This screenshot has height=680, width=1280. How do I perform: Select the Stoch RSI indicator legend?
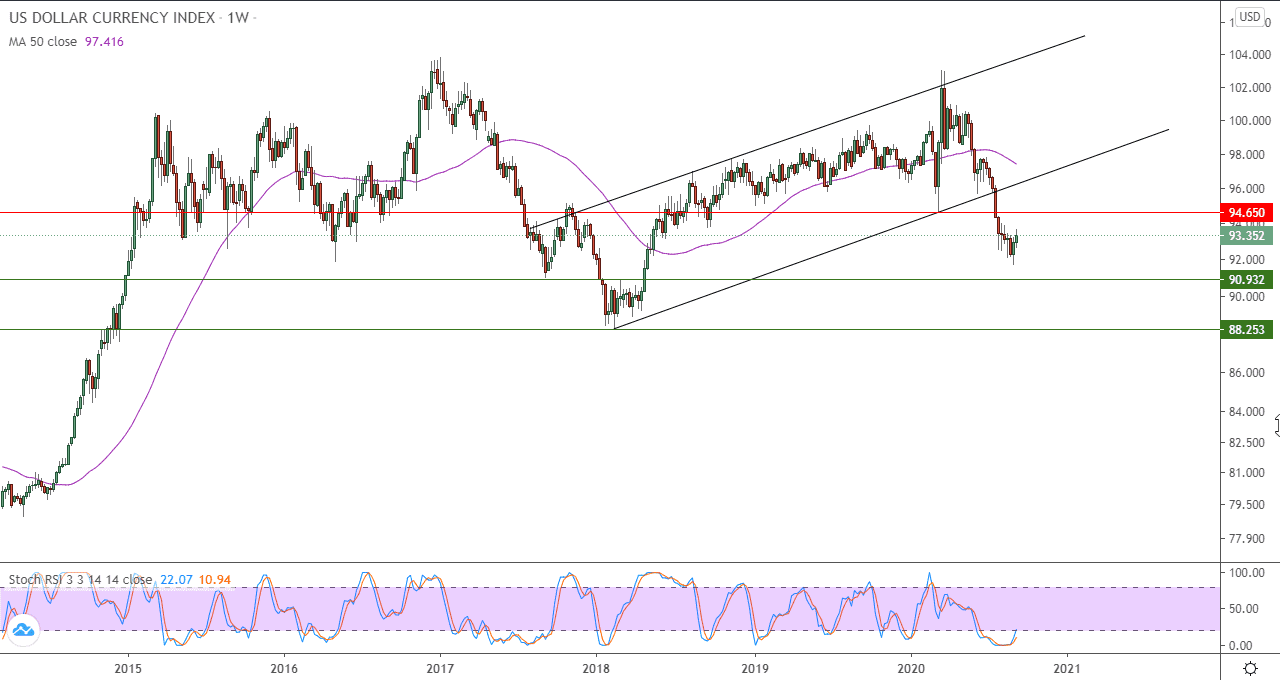pyautogui.click(x=81, y=580)
